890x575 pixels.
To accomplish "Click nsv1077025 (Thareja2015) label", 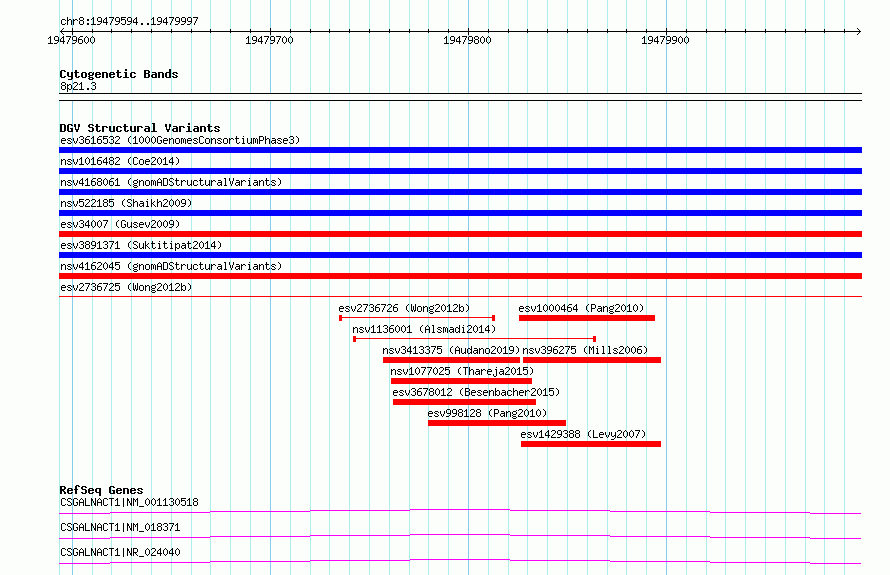I will [x=462, y=371].
